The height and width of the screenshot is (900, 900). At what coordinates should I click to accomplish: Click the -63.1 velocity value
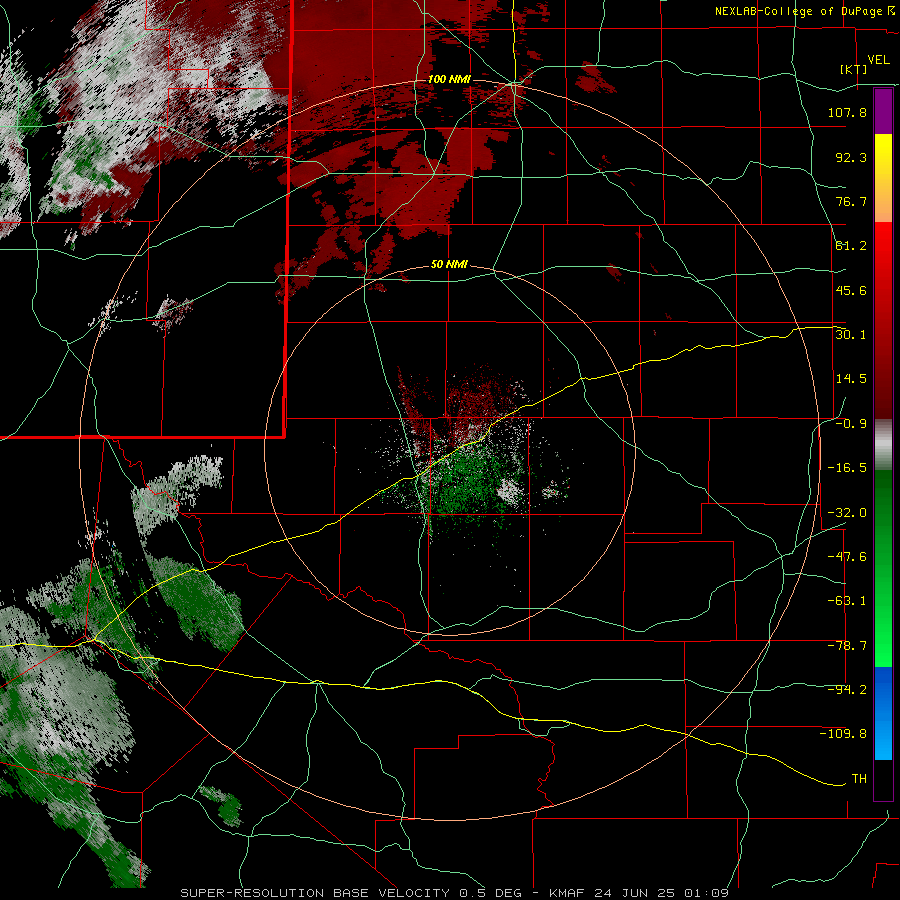[847, 601]
